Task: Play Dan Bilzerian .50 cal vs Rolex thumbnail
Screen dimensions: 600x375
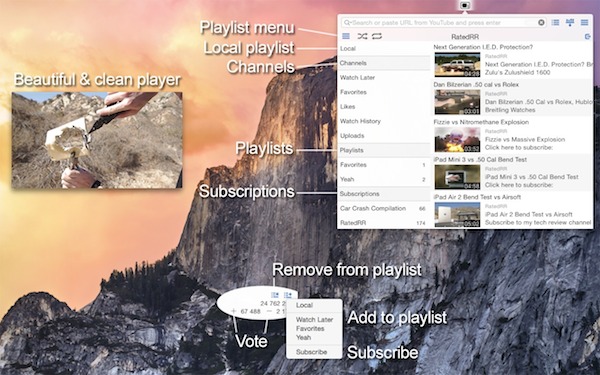Action: [457, 102]
